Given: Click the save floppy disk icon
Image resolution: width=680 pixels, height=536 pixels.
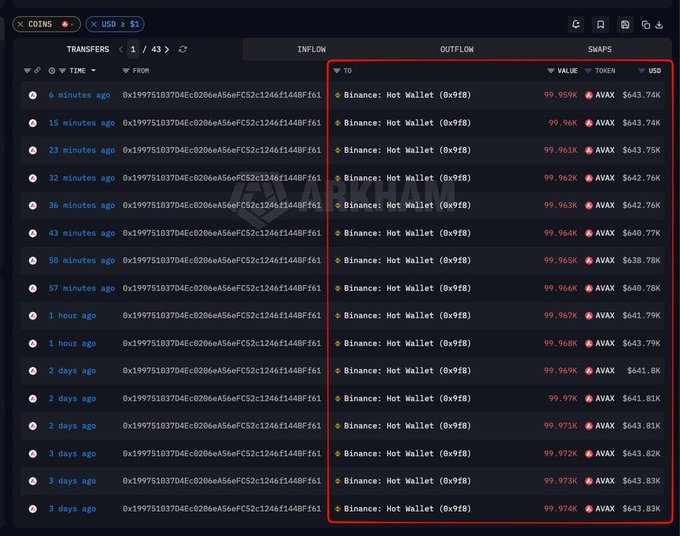Looking at the screenshot, I should [x=625, y=25].
